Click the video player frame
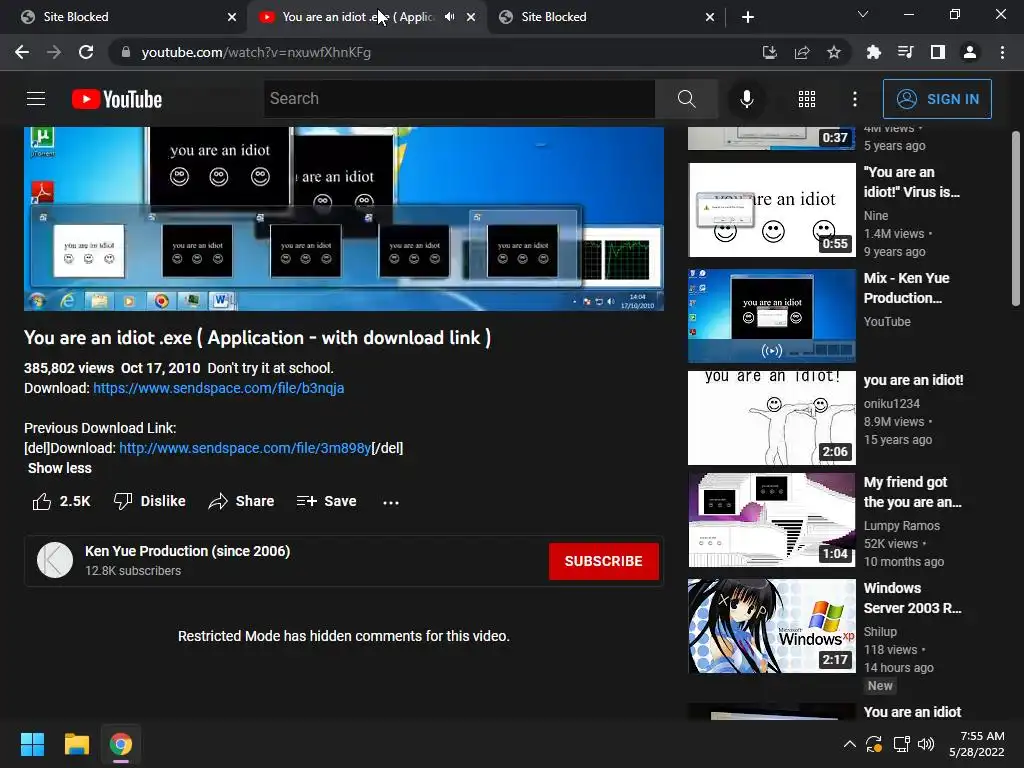This screenshot has height=768, width=1024. [344, 219]
